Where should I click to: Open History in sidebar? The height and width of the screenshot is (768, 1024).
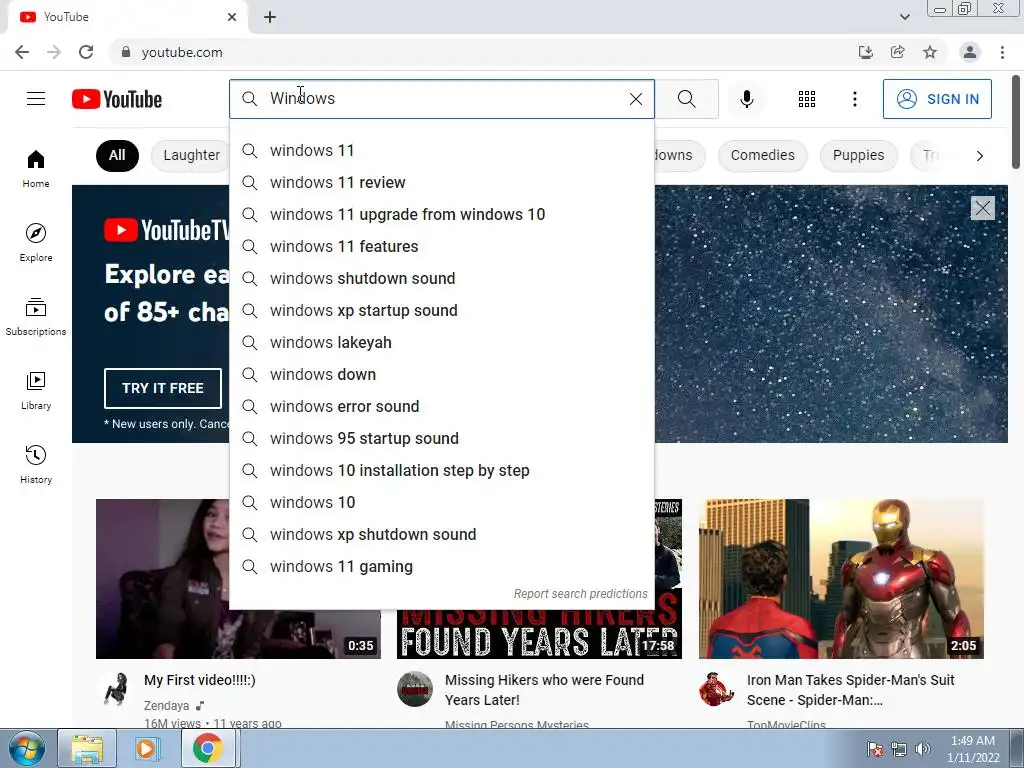[x=36, y=464]
